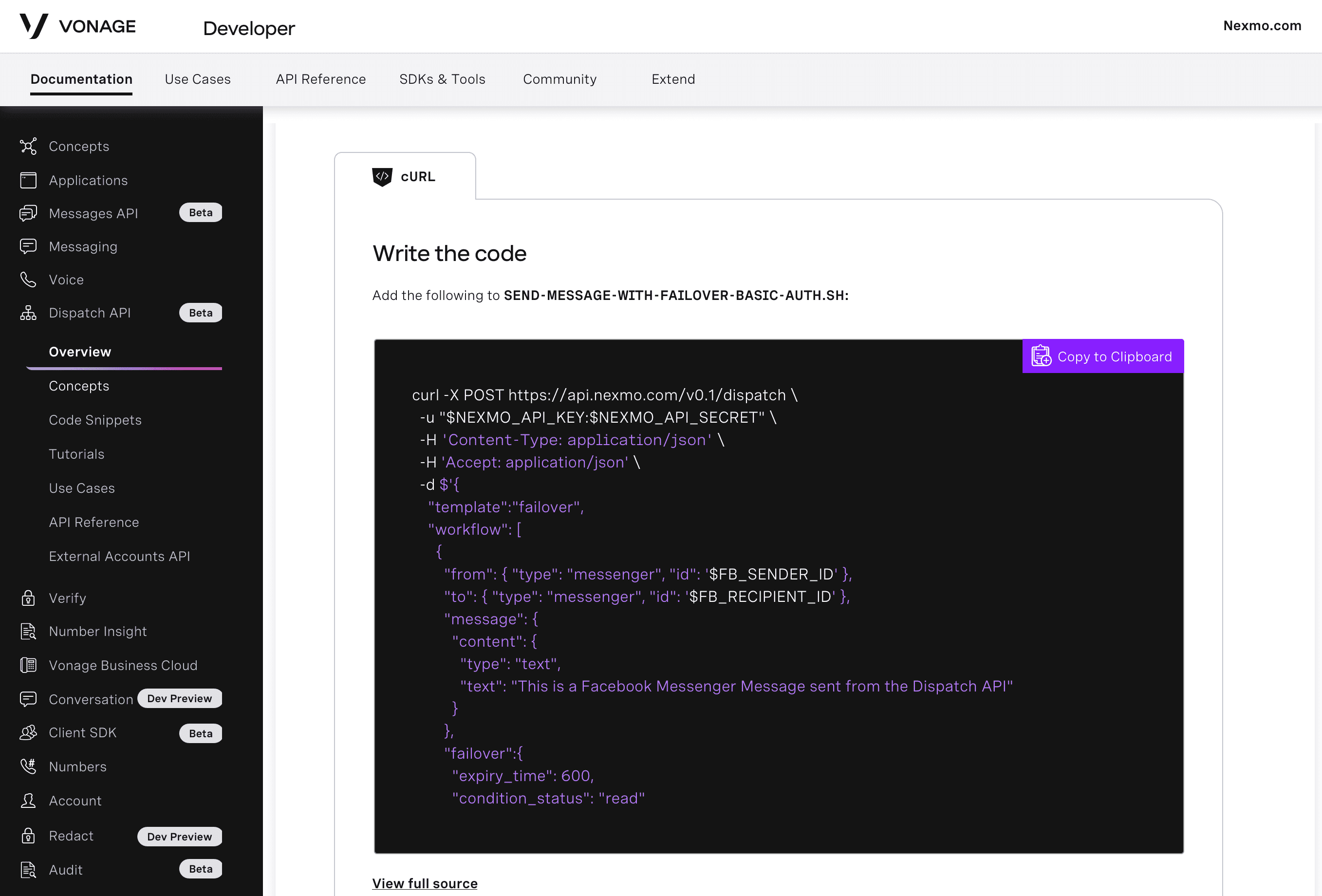Select the Documentation tab

81,79
